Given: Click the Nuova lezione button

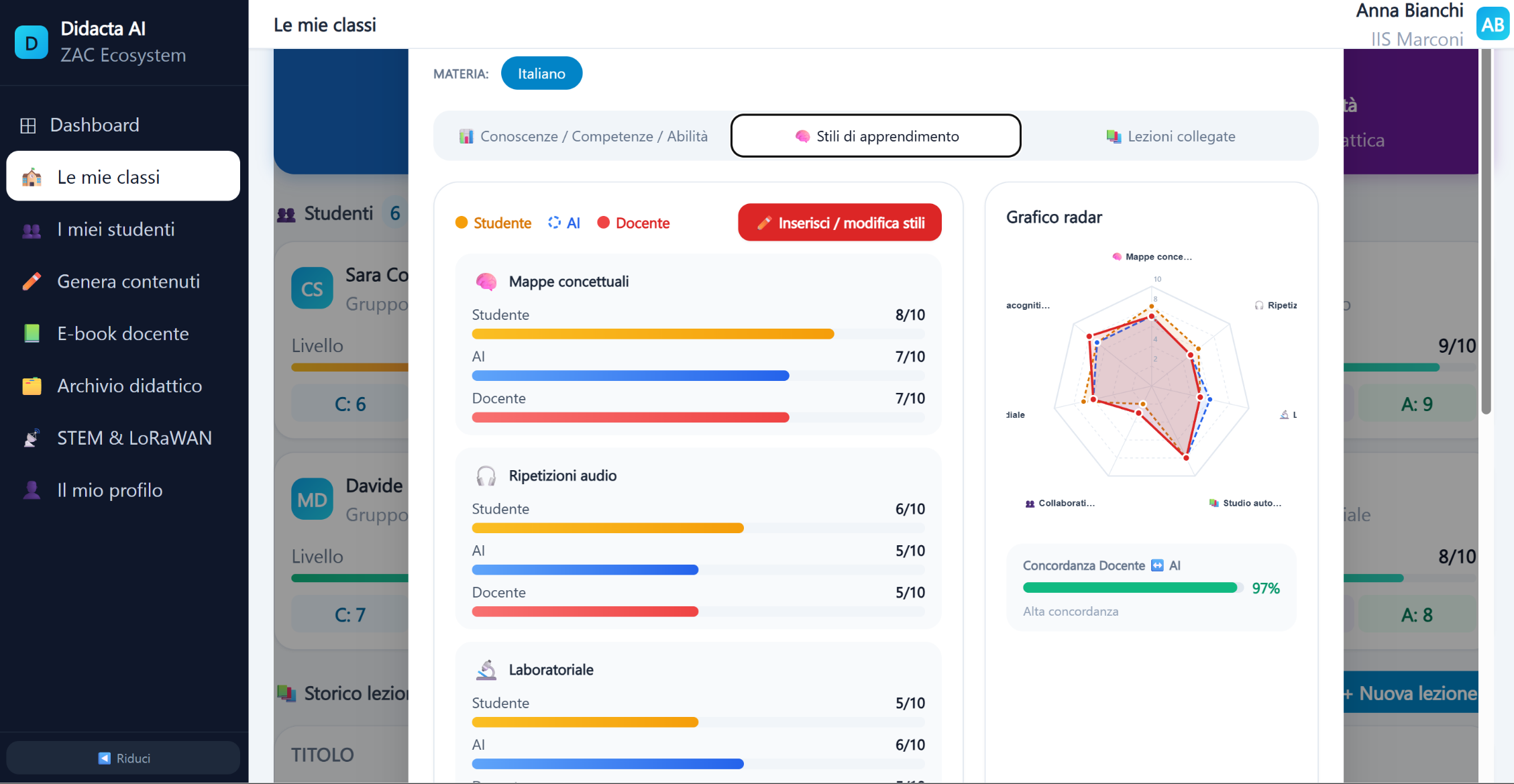Looking at the screenshot, I should click(1411, 693).
